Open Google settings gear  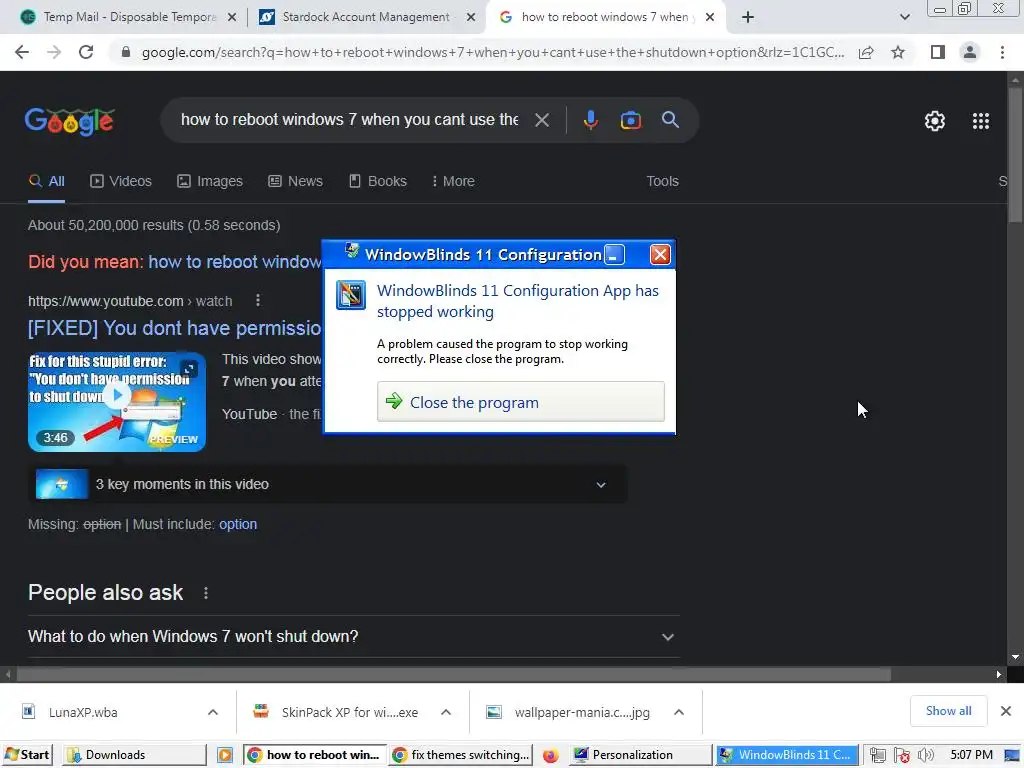pos(935,121)
